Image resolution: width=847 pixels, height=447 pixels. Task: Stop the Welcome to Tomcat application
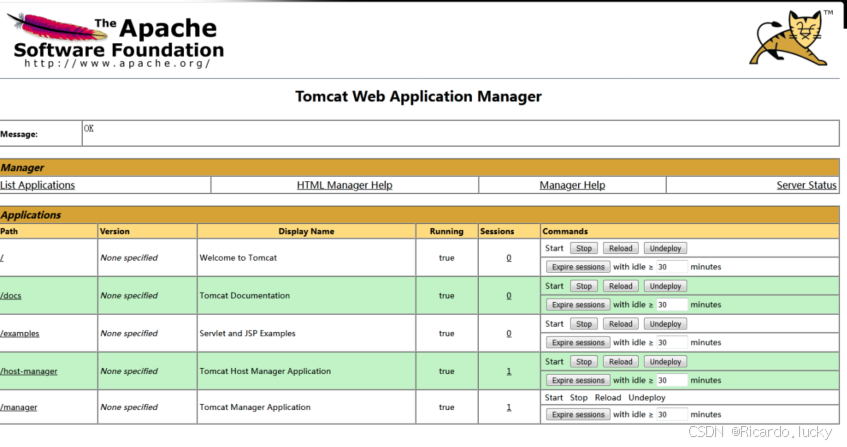pyautogui.click(x=584, y=248)
